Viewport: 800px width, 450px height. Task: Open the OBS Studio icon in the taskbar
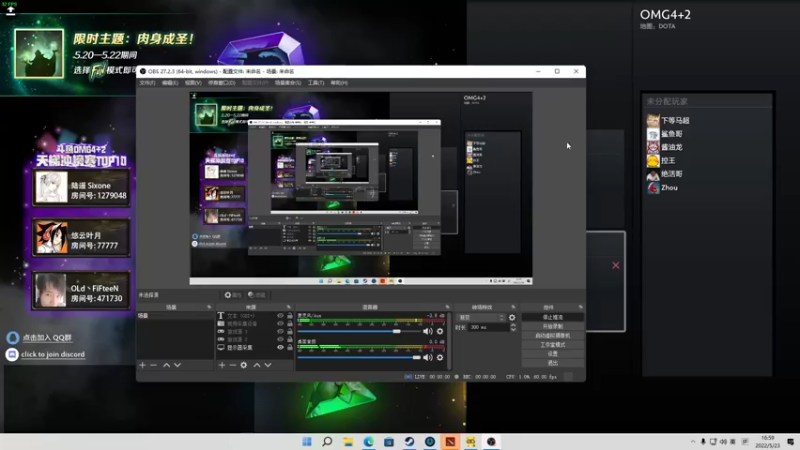491,441
